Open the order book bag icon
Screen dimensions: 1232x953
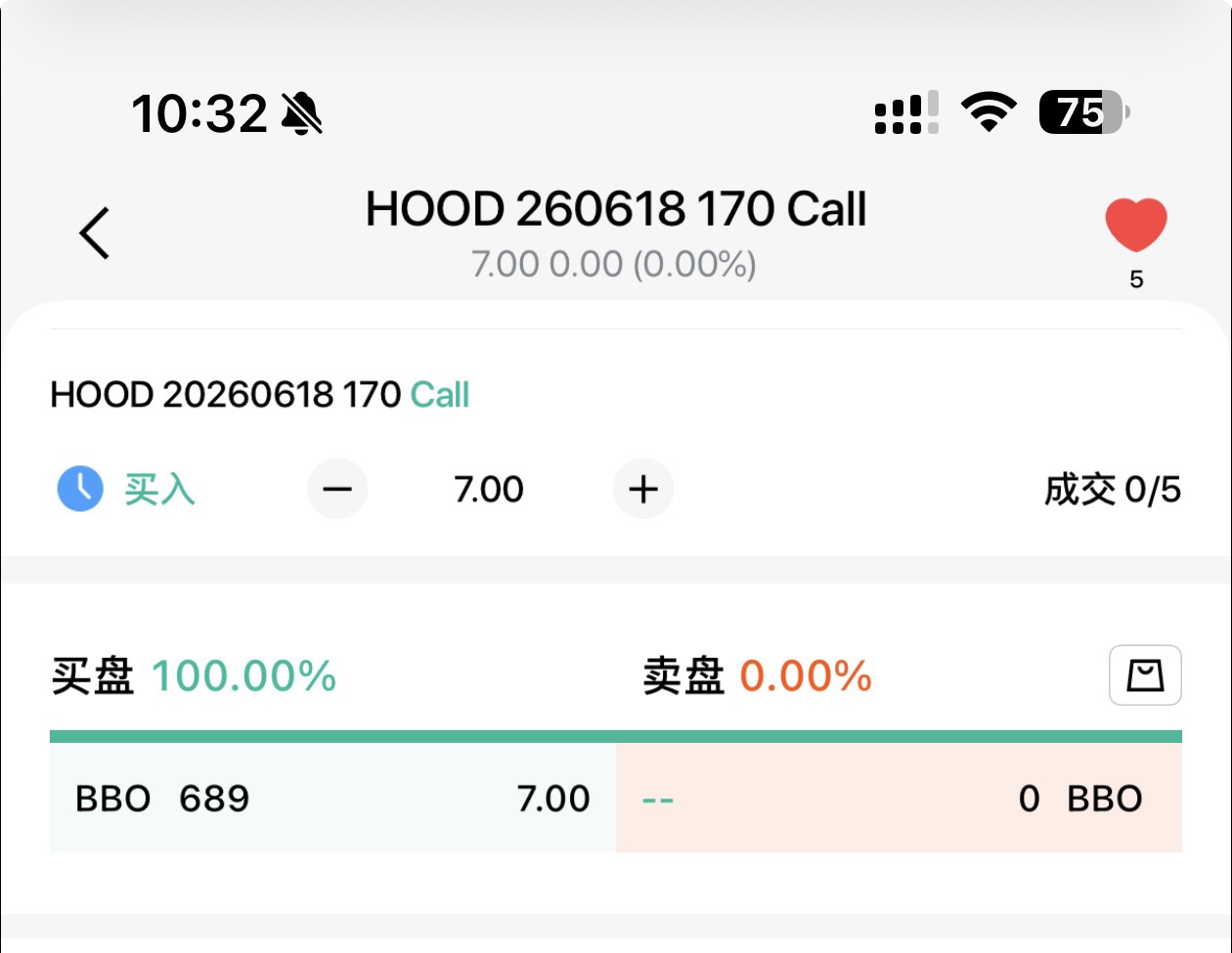[x=1145, y=675]
